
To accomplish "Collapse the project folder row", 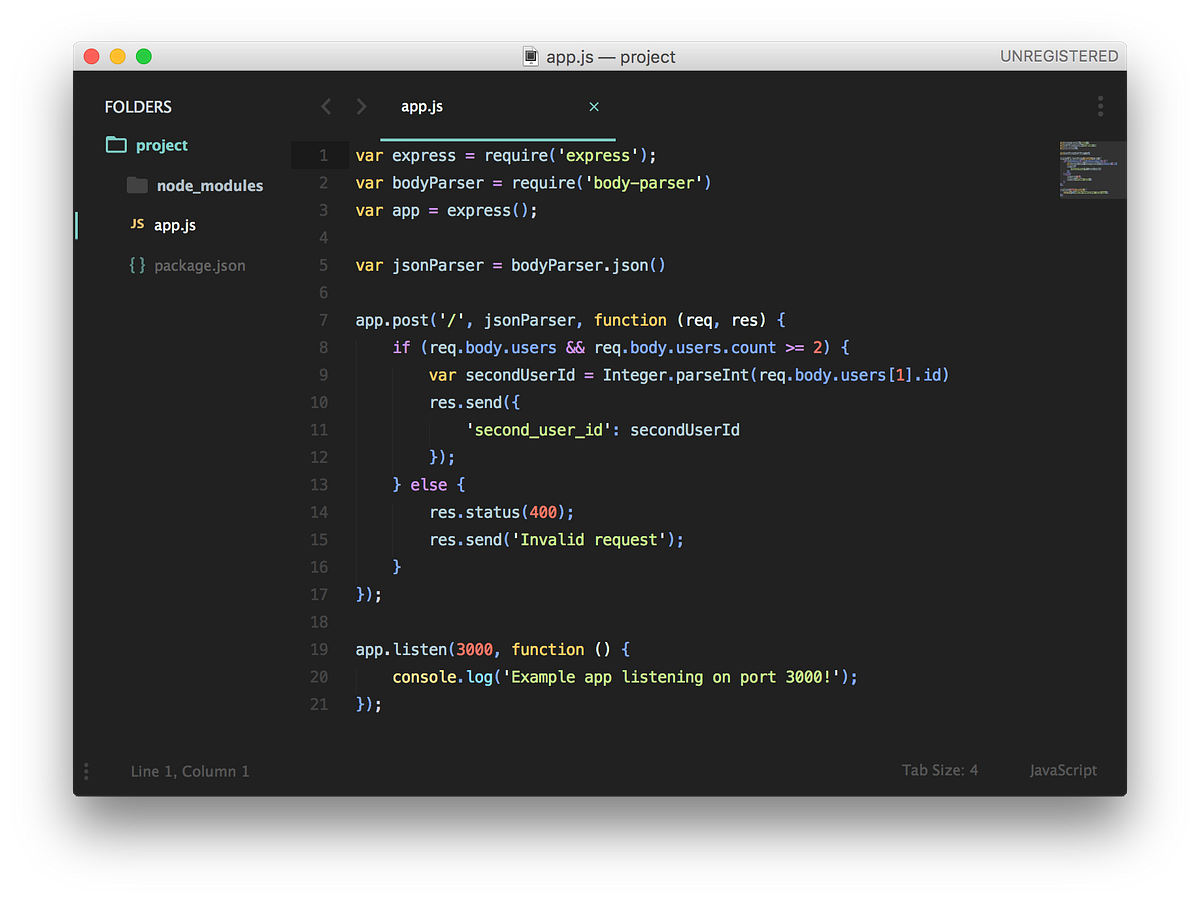I will pyautogui.click(x=162, y=145).
